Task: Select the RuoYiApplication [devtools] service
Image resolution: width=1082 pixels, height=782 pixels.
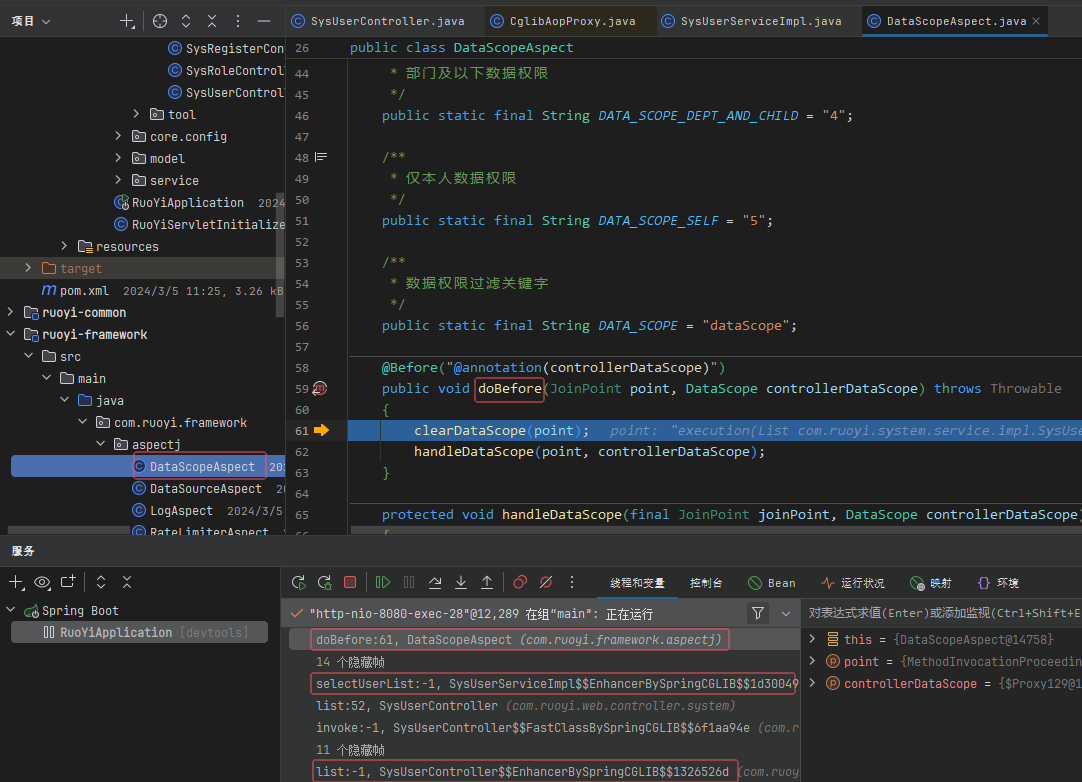Action: 139,632
